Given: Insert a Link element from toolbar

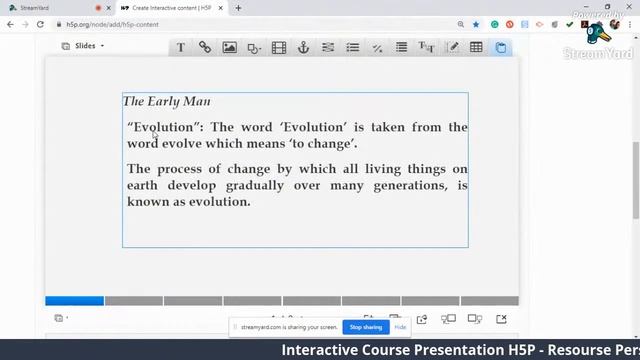Looking at the screenshot, I should pyautogui.click(x=205, y=47).
